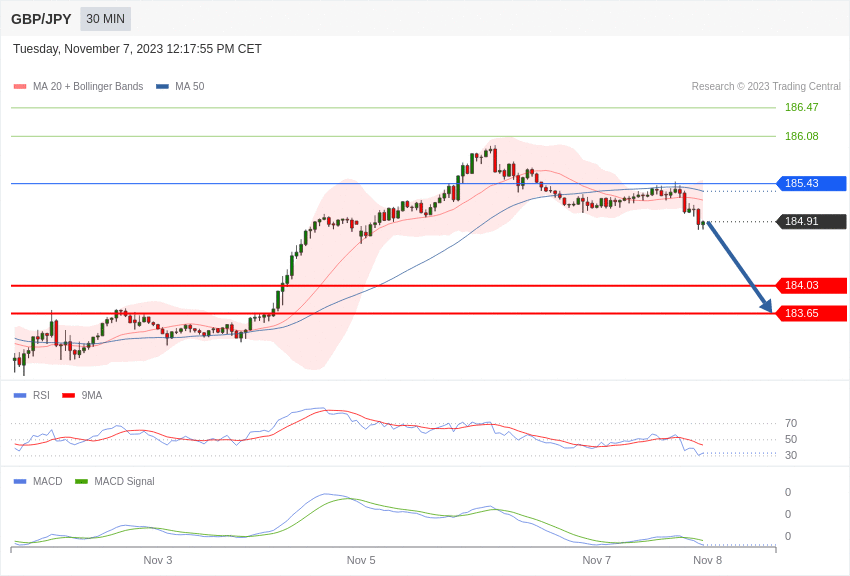Click the 186.08 resistance level value
The width and height of the screenshot is (850, 576).
click(x=802, y=136)
